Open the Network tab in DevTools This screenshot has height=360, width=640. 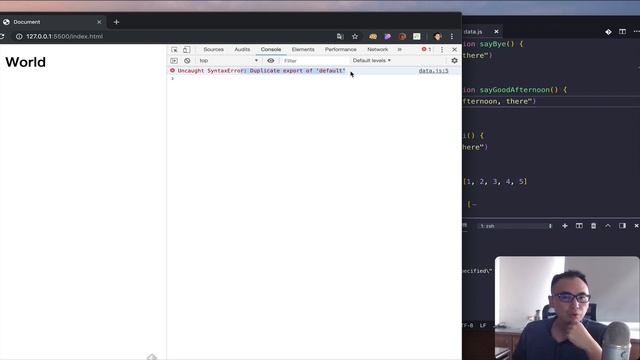click(x=378, y=49)
